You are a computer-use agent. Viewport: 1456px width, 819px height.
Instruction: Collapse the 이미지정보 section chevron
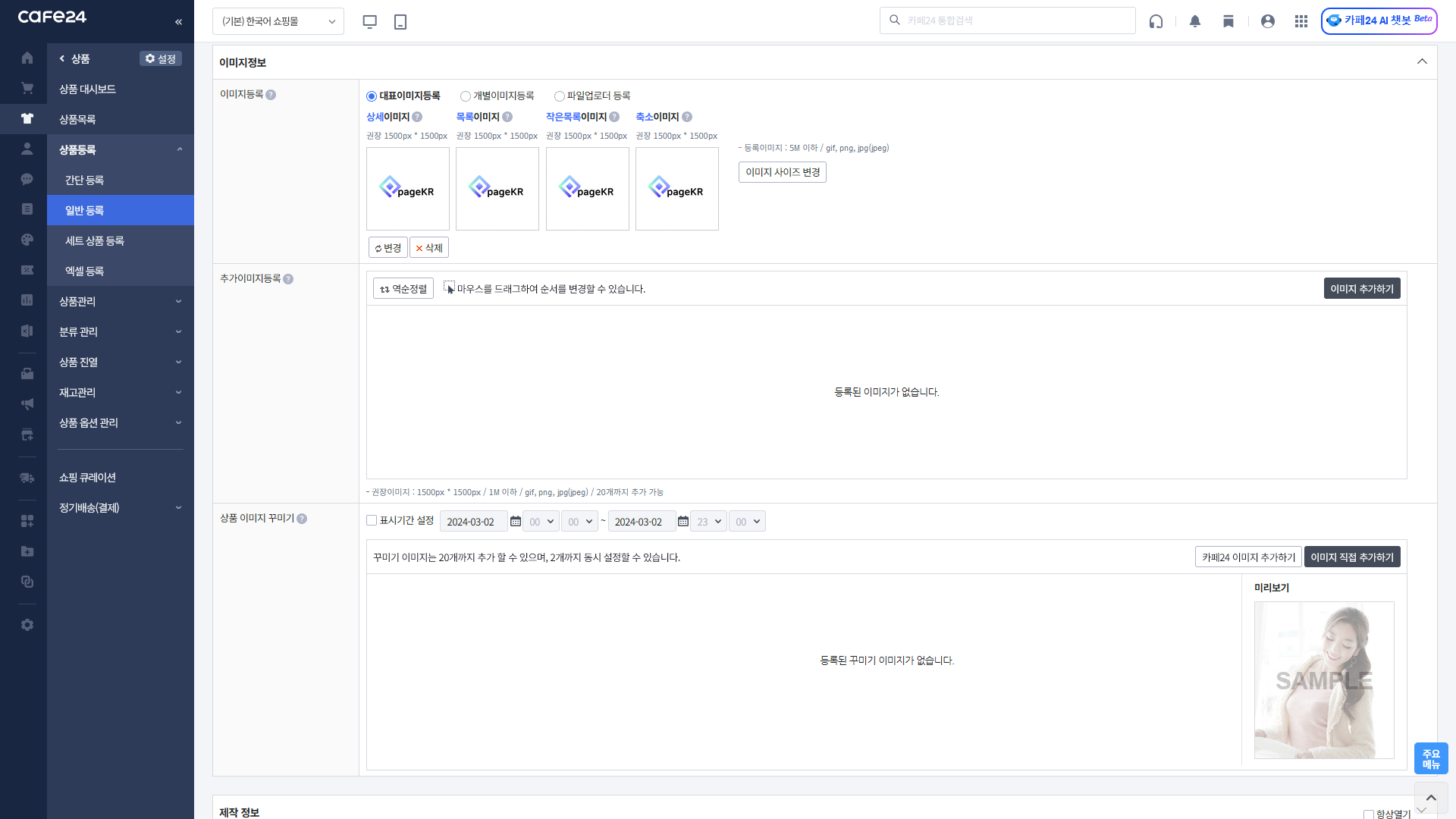coord(1422,61)
